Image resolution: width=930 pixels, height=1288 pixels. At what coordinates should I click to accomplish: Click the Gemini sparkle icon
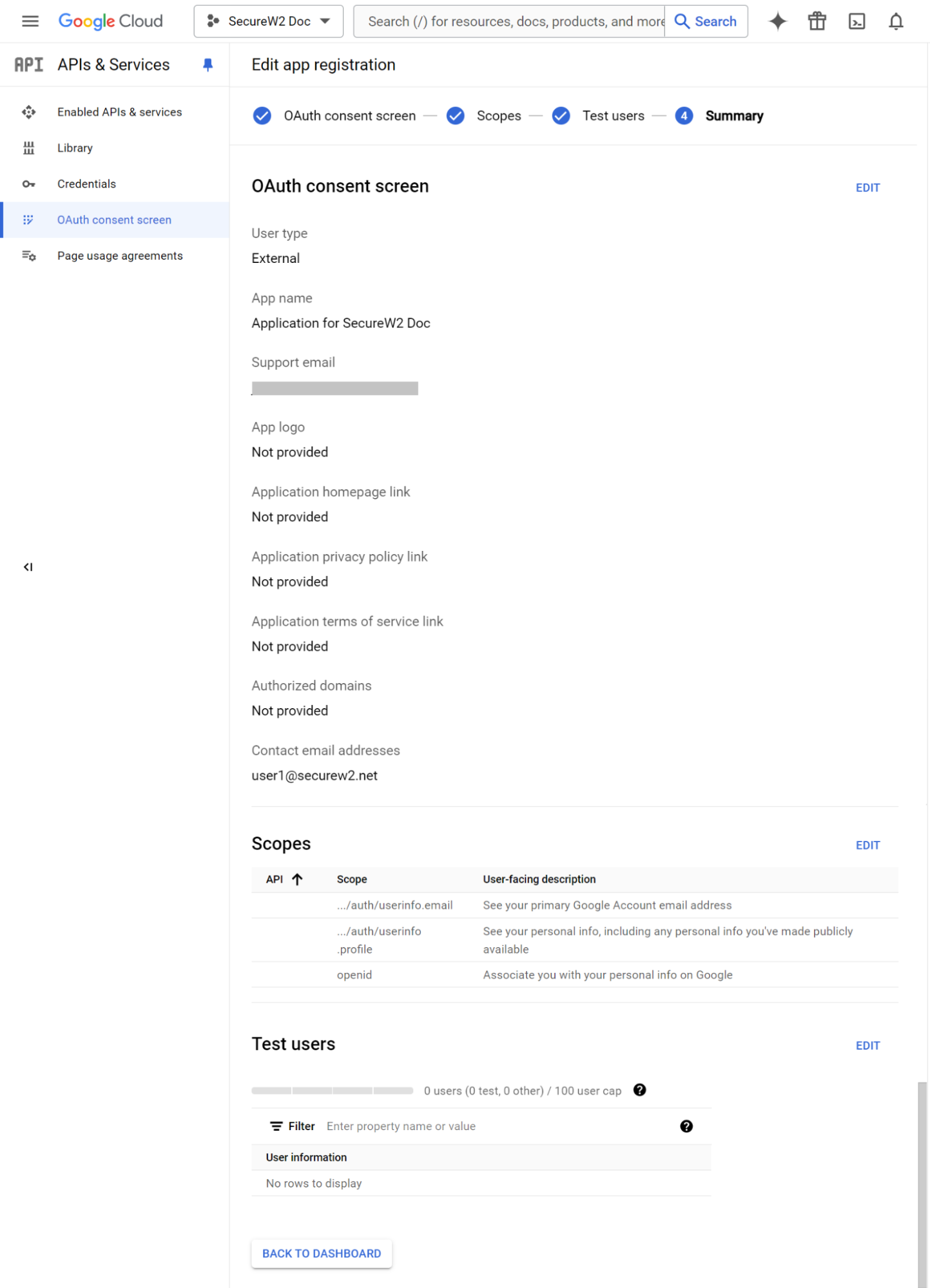pyautogui.click(x=778, y=21)
